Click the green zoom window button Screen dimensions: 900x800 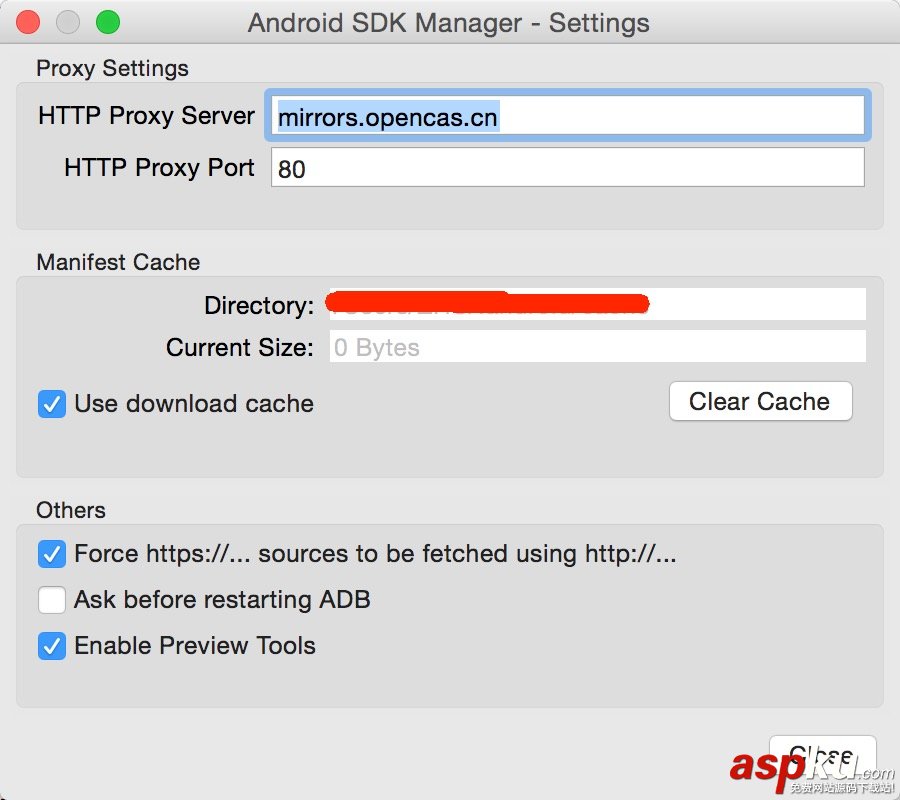[107, 22]
